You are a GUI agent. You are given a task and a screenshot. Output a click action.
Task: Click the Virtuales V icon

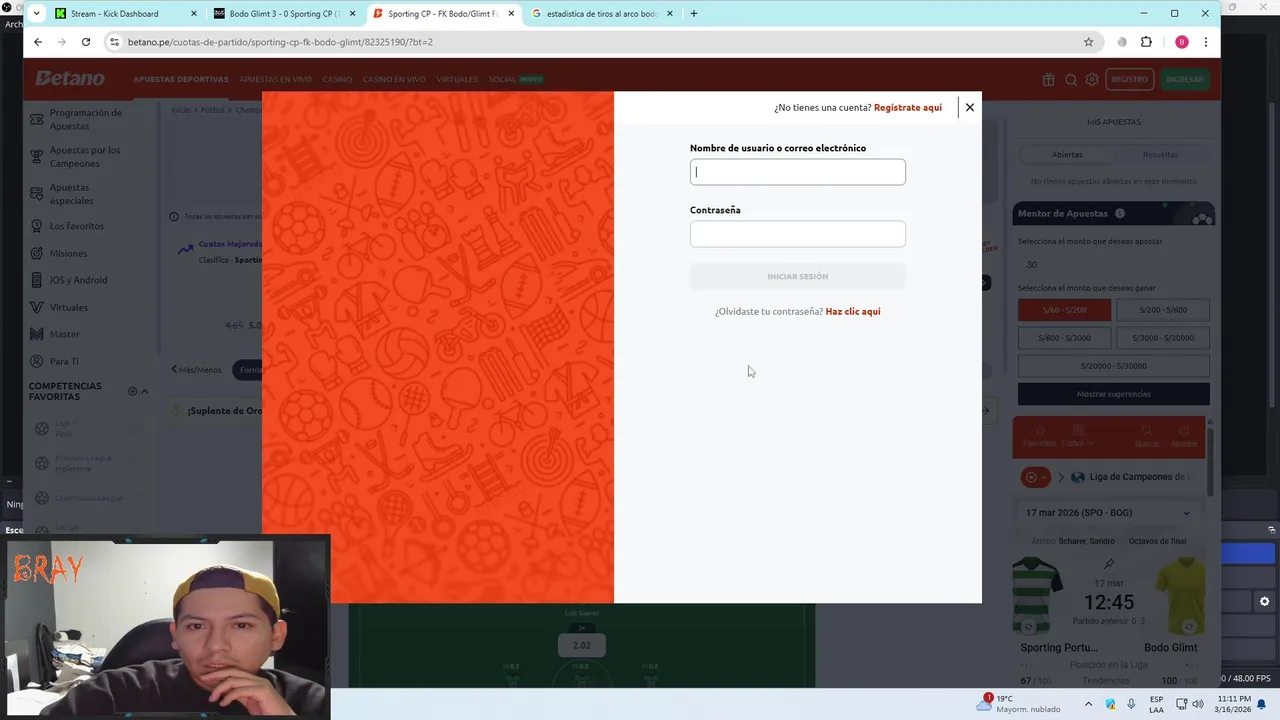click(37, 307)
